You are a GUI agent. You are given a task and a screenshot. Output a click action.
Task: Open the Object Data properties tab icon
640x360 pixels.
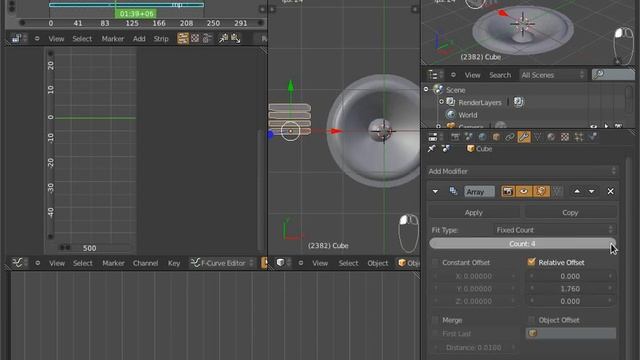538,137
